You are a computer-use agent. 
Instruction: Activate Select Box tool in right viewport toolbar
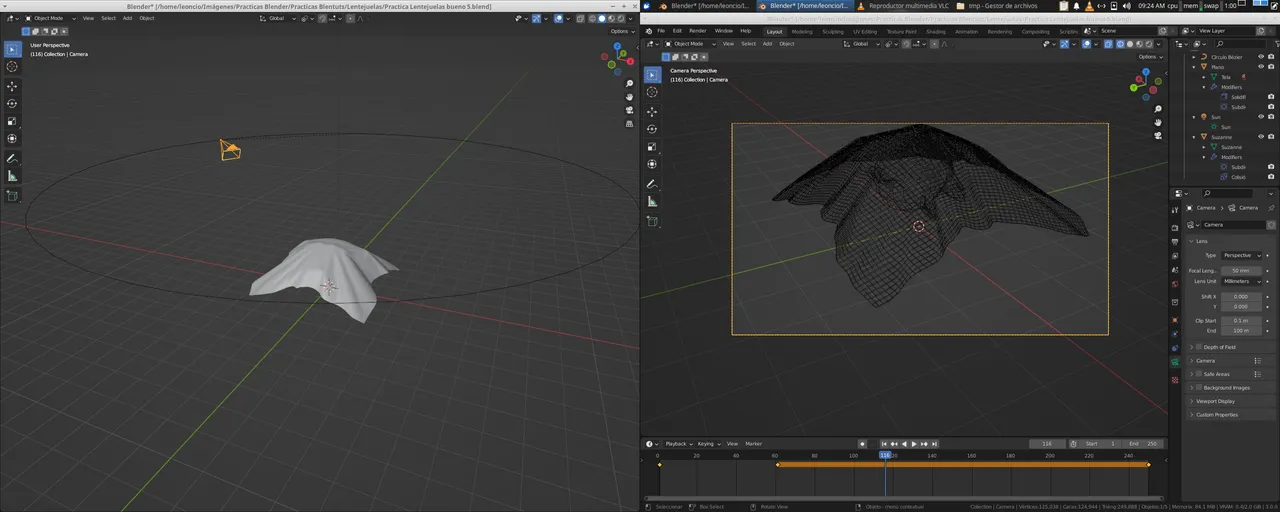point(652,75)
